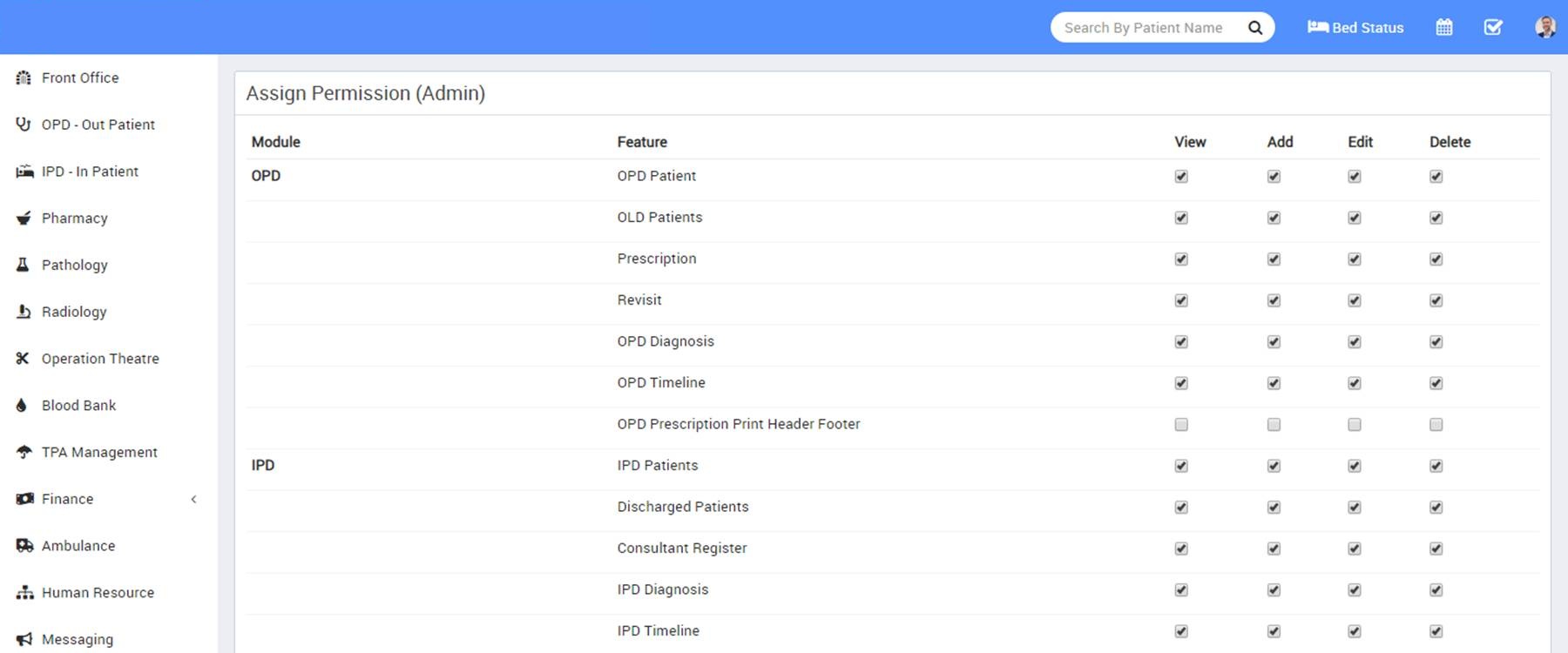Click the Operation Theatre scissors icon

pyautogui.click(x=23, y=358)
